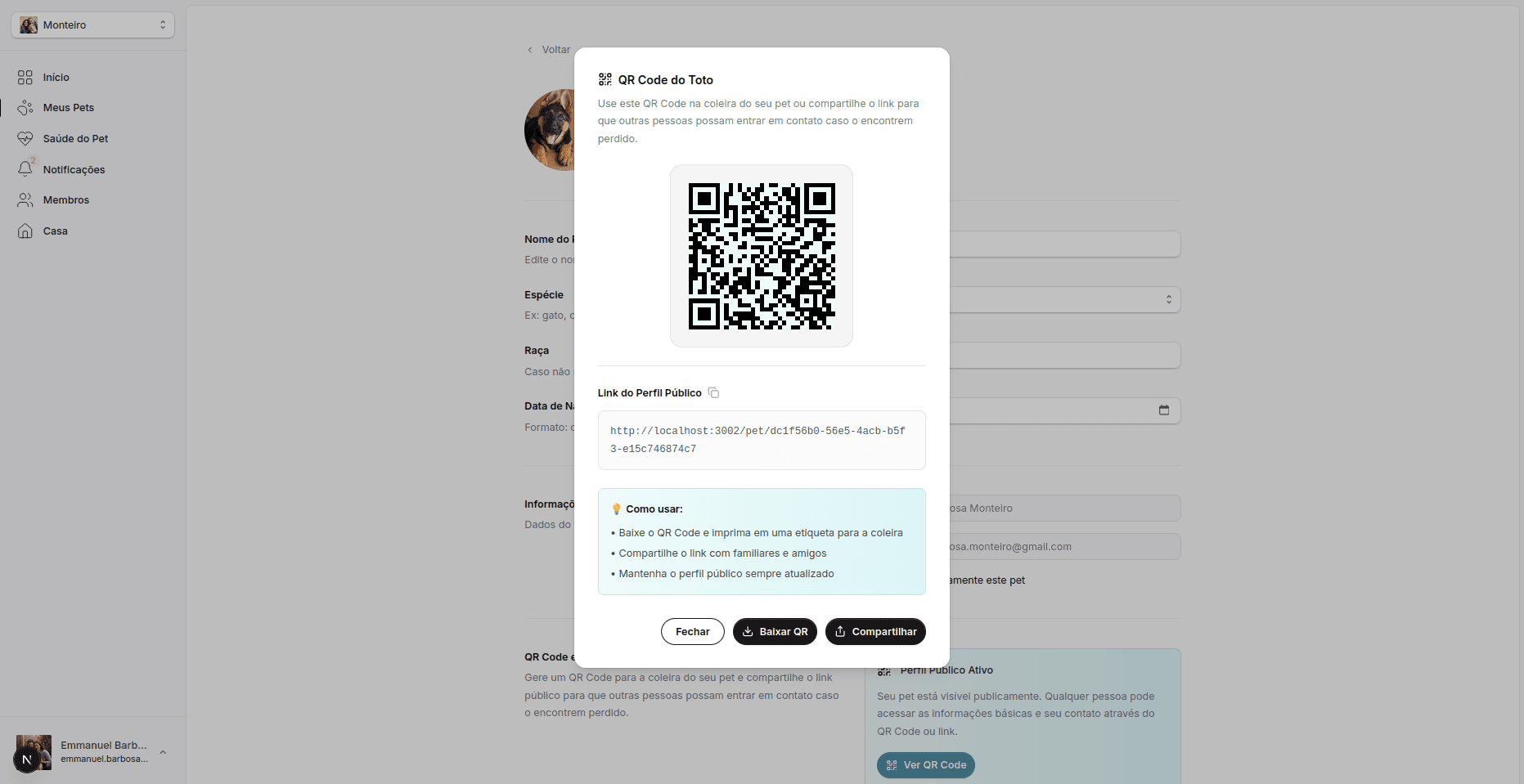Copy the public profile link icon
Screen dimensions: 1524x784
(x=713, y=393)
